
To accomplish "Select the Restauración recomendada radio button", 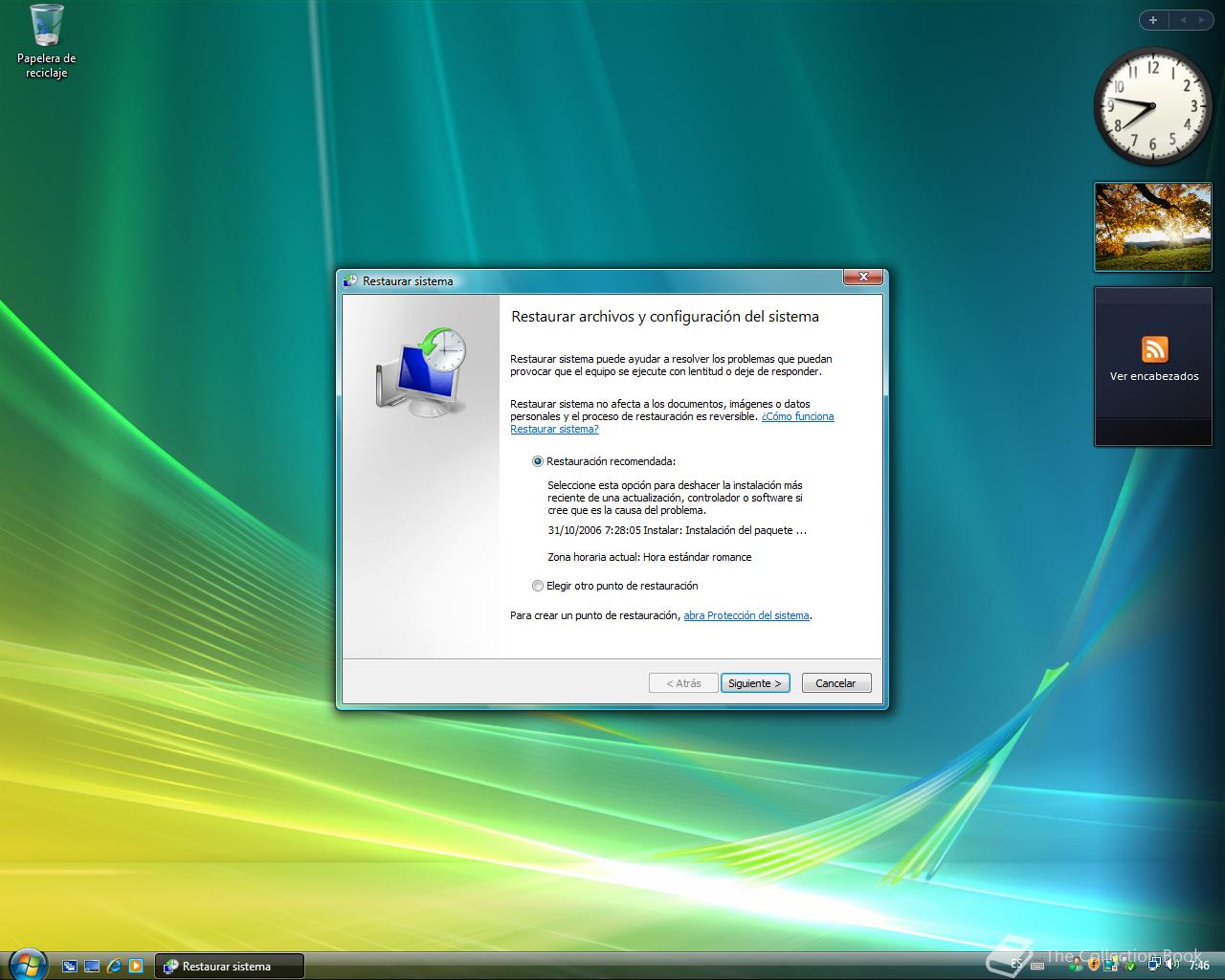I will [x=538, y=461].
